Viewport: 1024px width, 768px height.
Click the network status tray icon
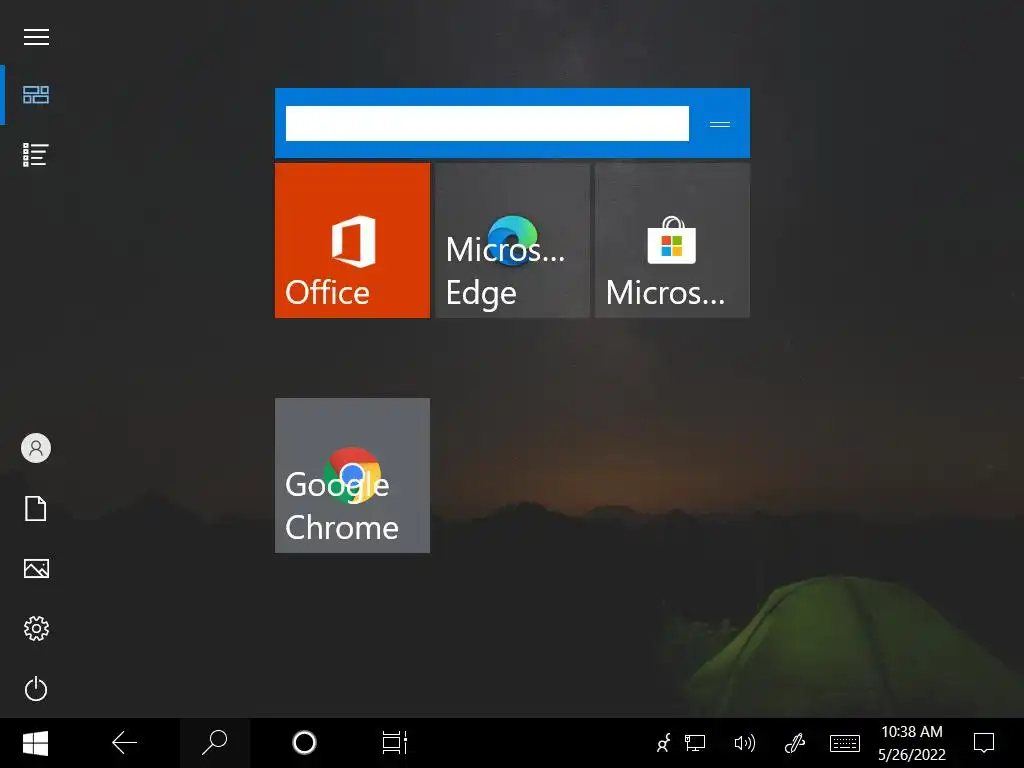pyautogui.click(x=695, y=743)
